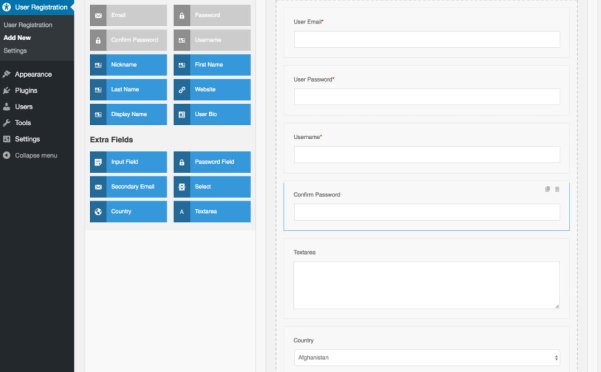Open User Registration top menu item
The image size is (601, 372).
pyautogui.click(x=37, y=7)
